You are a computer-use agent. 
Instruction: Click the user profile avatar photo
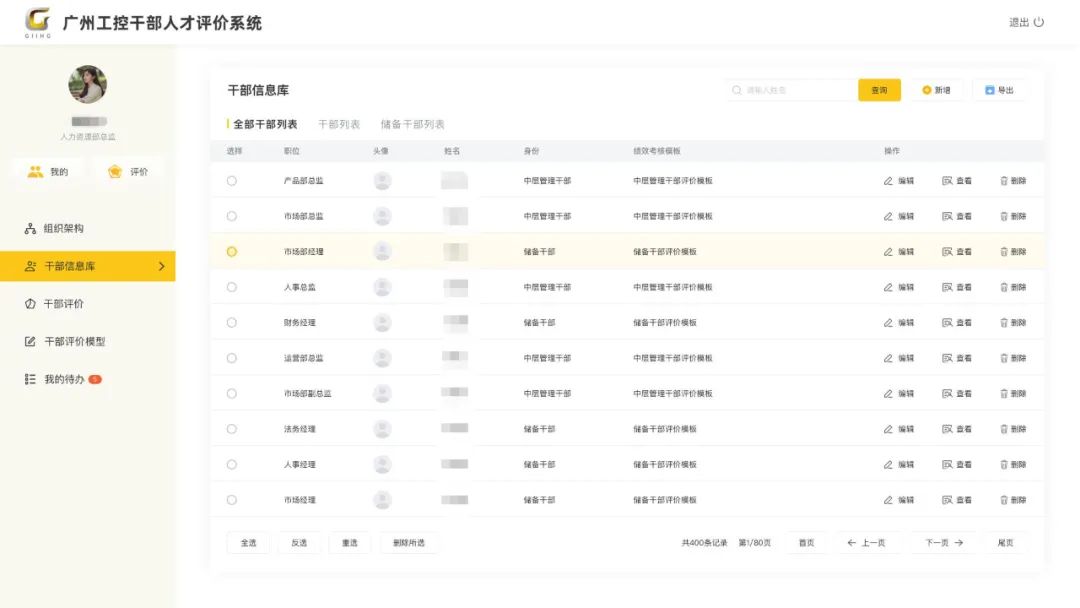(88, 85)
